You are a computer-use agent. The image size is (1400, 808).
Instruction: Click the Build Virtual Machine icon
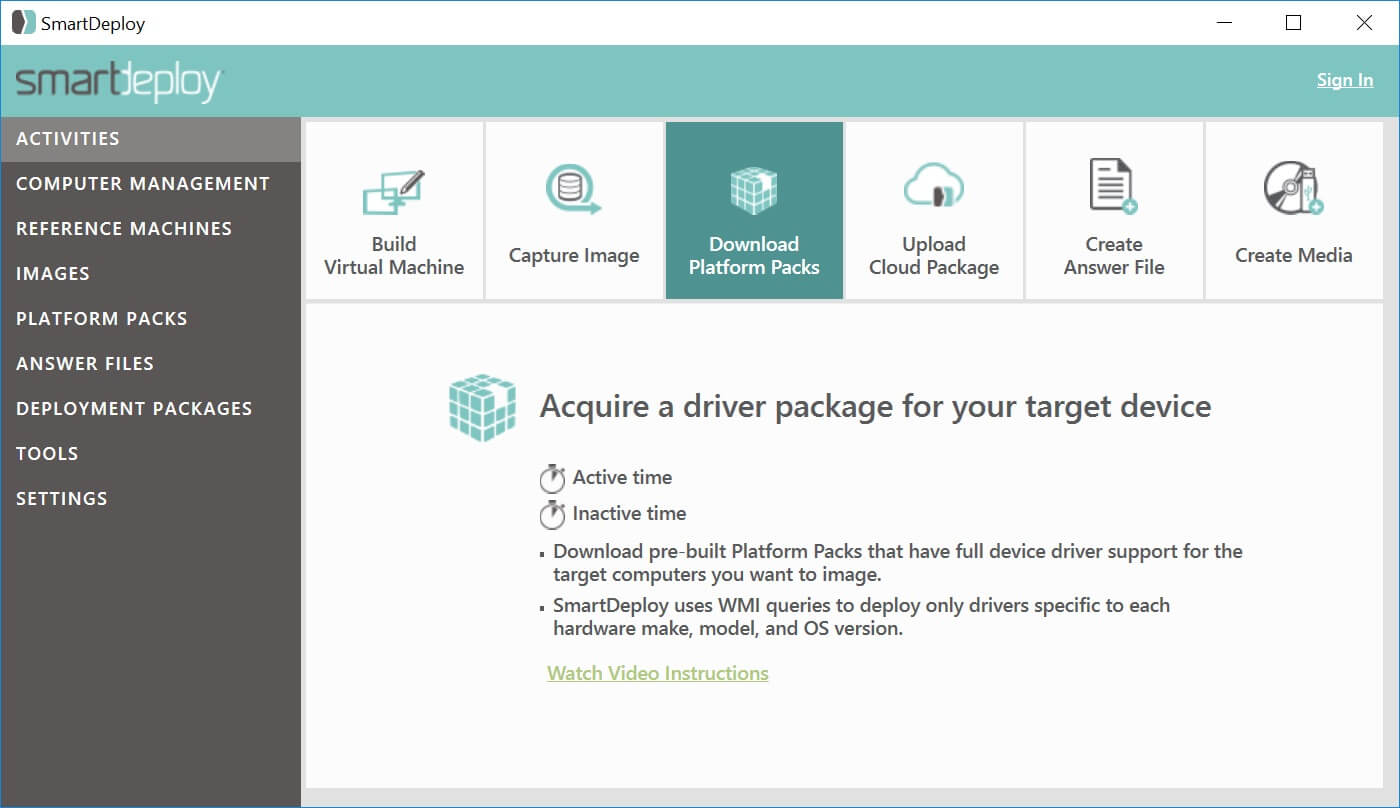click(393, 192)
